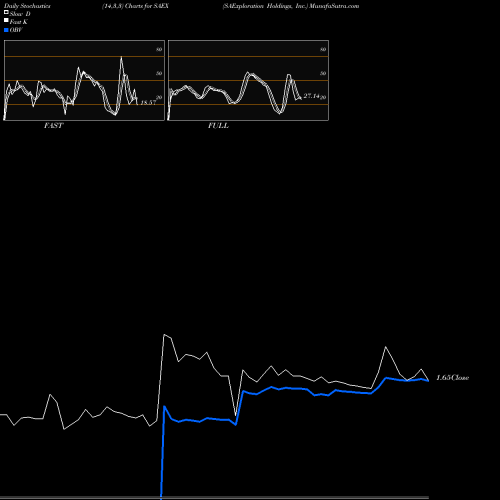Click the 50 level label in FAST chart
This screenshot has height=500, width=500.
(159, 73)
